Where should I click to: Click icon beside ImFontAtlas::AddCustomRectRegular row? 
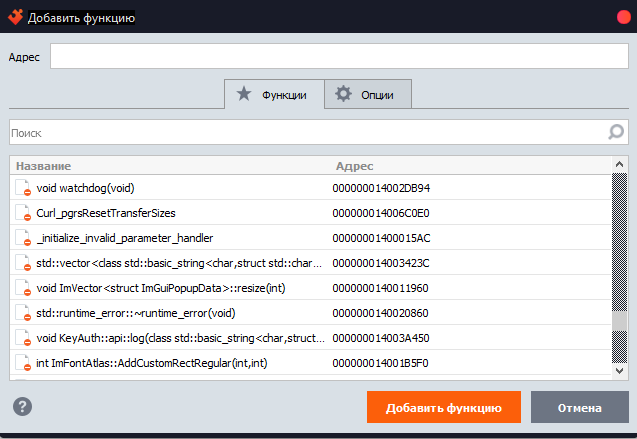[24, 363]
